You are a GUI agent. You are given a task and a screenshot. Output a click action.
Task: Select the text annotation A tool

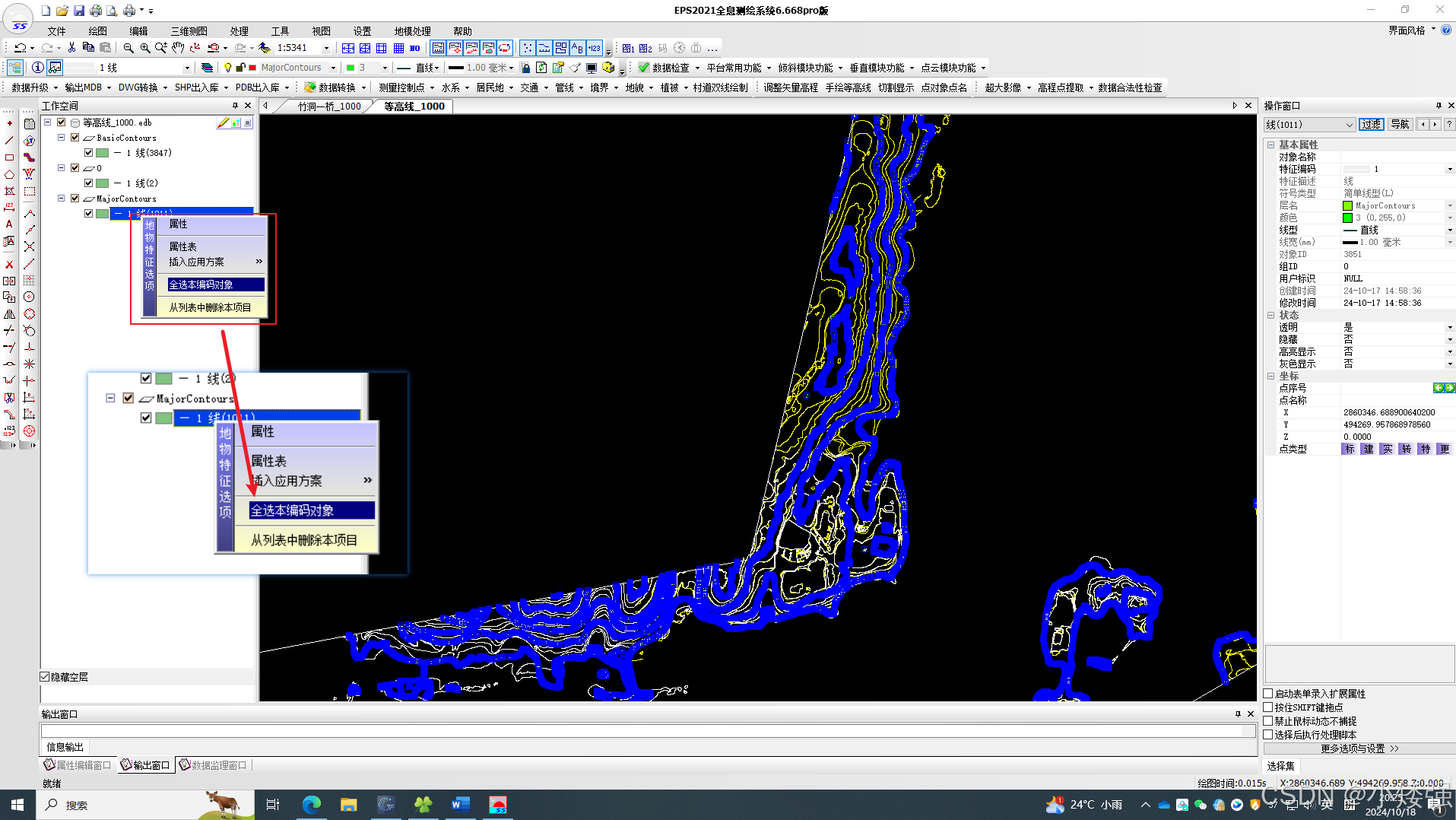pyautogui.click(x=9, y=224)
